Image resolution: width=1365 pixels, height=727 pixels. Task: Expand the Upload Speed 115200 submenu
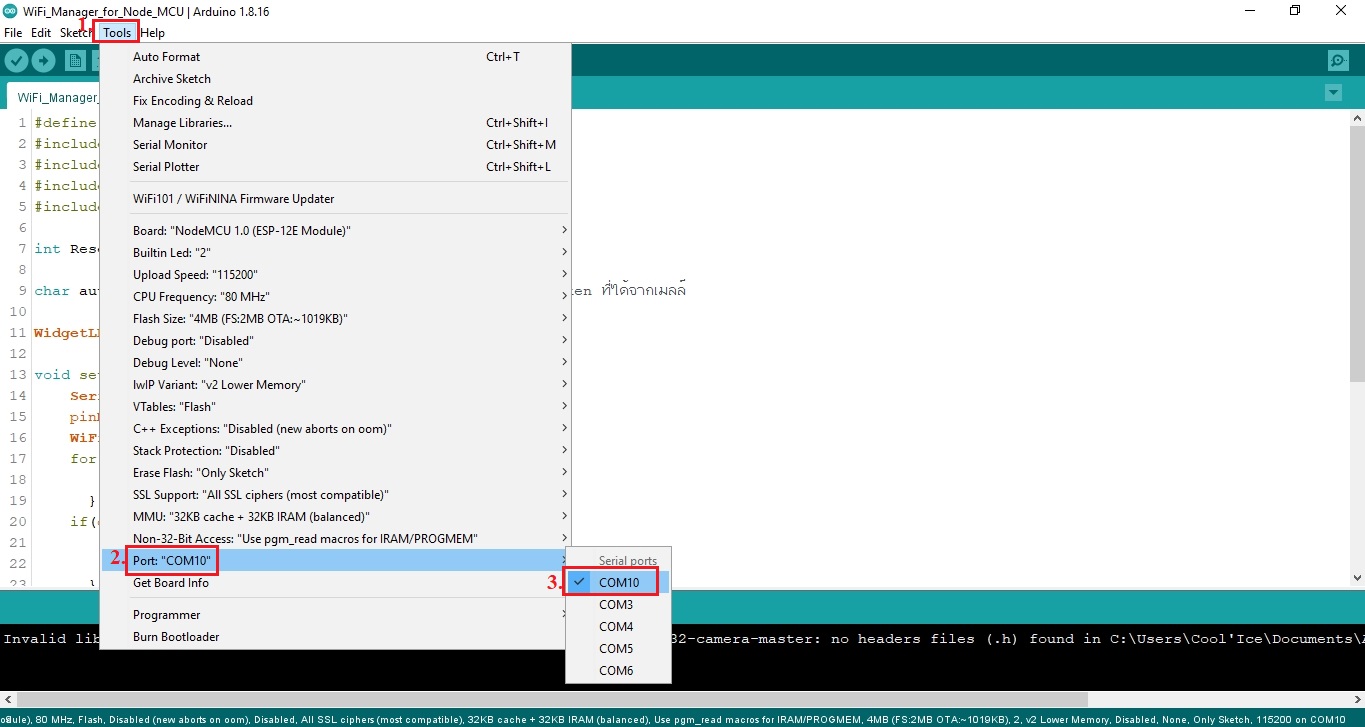(335, 275)
